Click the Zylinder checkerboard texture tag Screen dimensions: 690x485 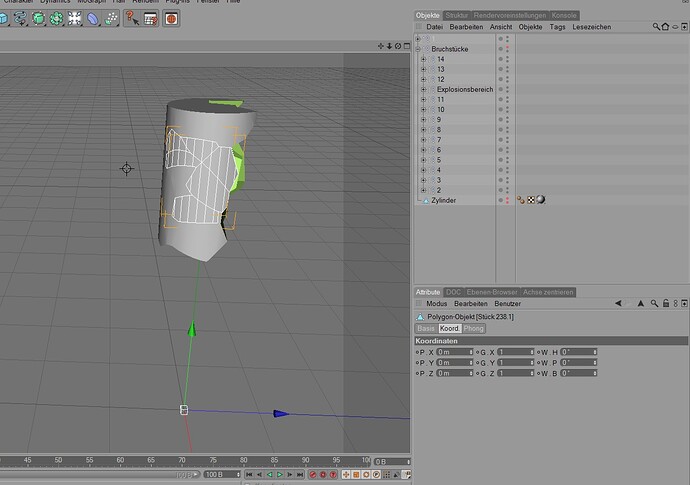[531, 200]
